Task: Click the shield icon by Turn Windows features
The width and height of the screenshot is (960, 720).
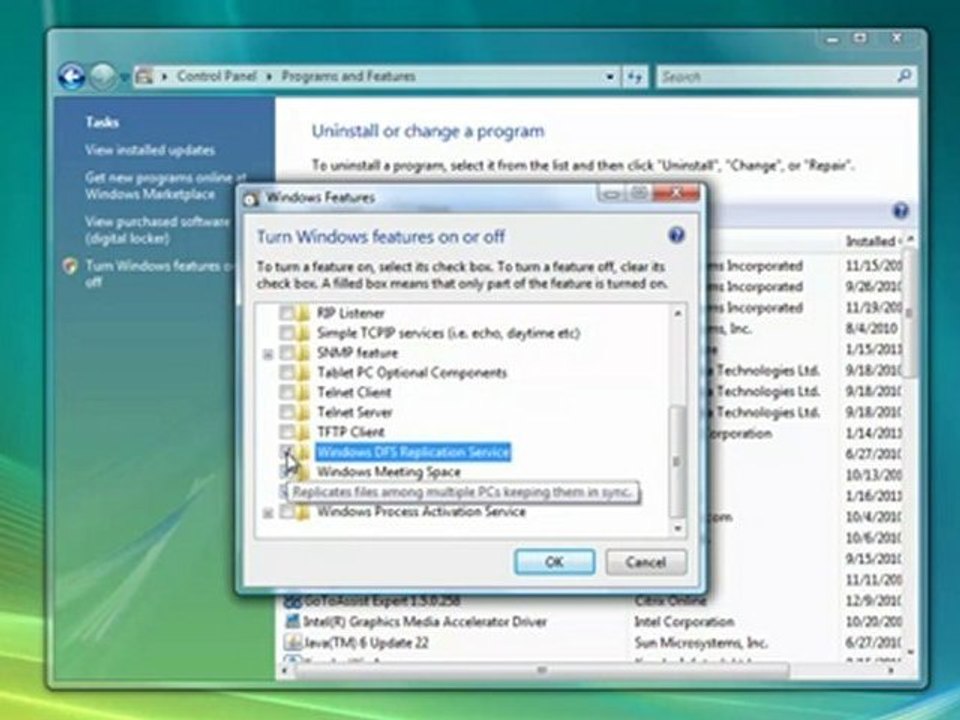Action: coord(70,266)
